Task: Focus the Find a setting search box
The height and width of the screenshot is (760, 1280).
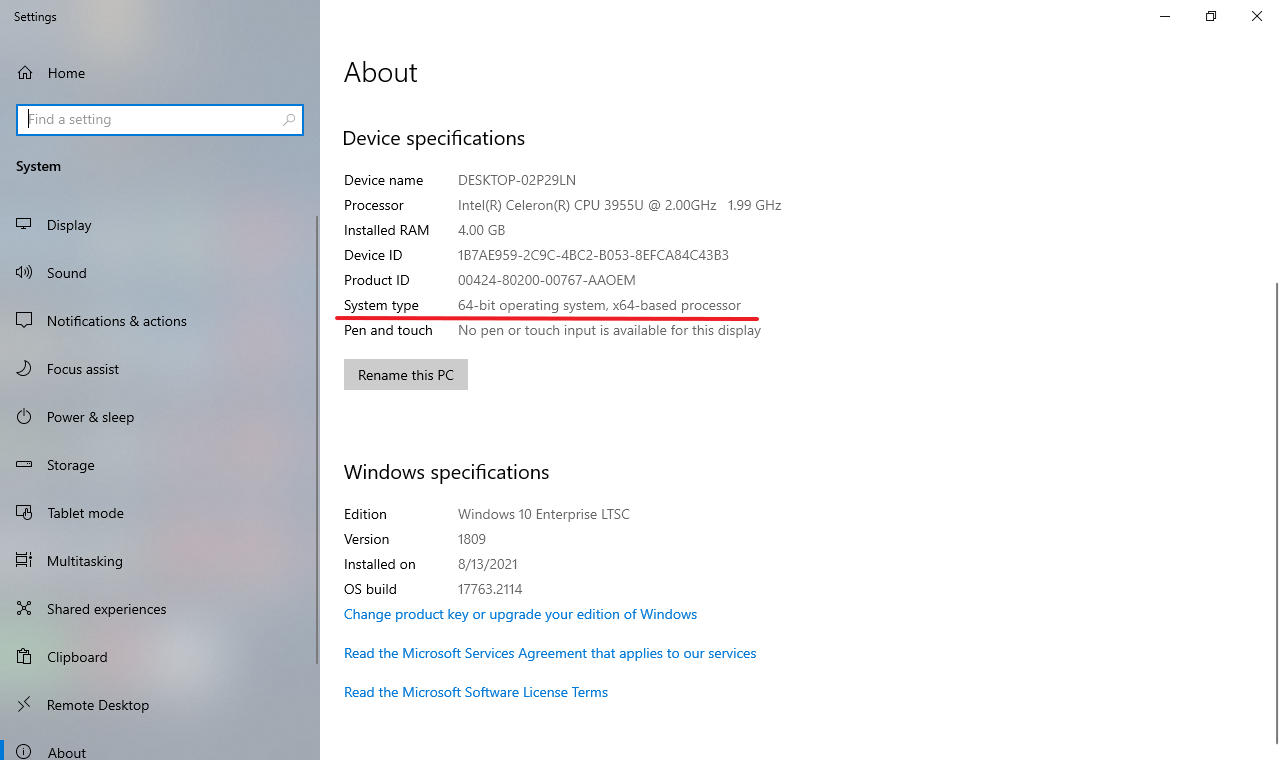Action: tap(150, 120)
